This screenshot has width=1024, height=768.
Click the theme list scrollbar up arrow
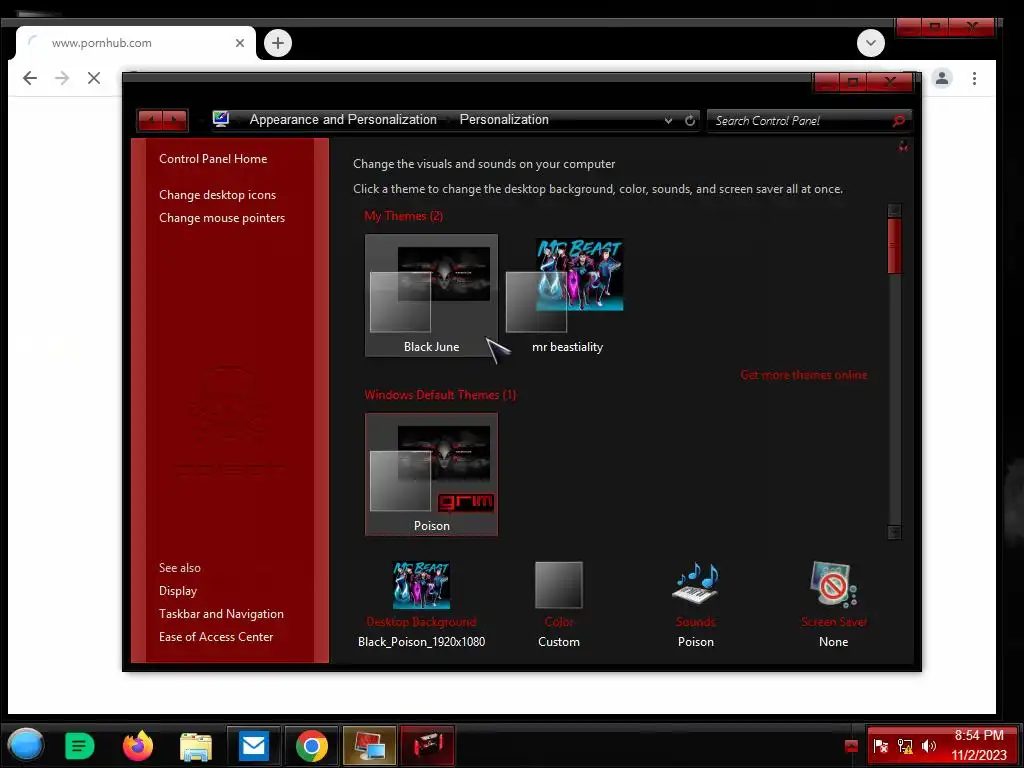click(895, 210)
